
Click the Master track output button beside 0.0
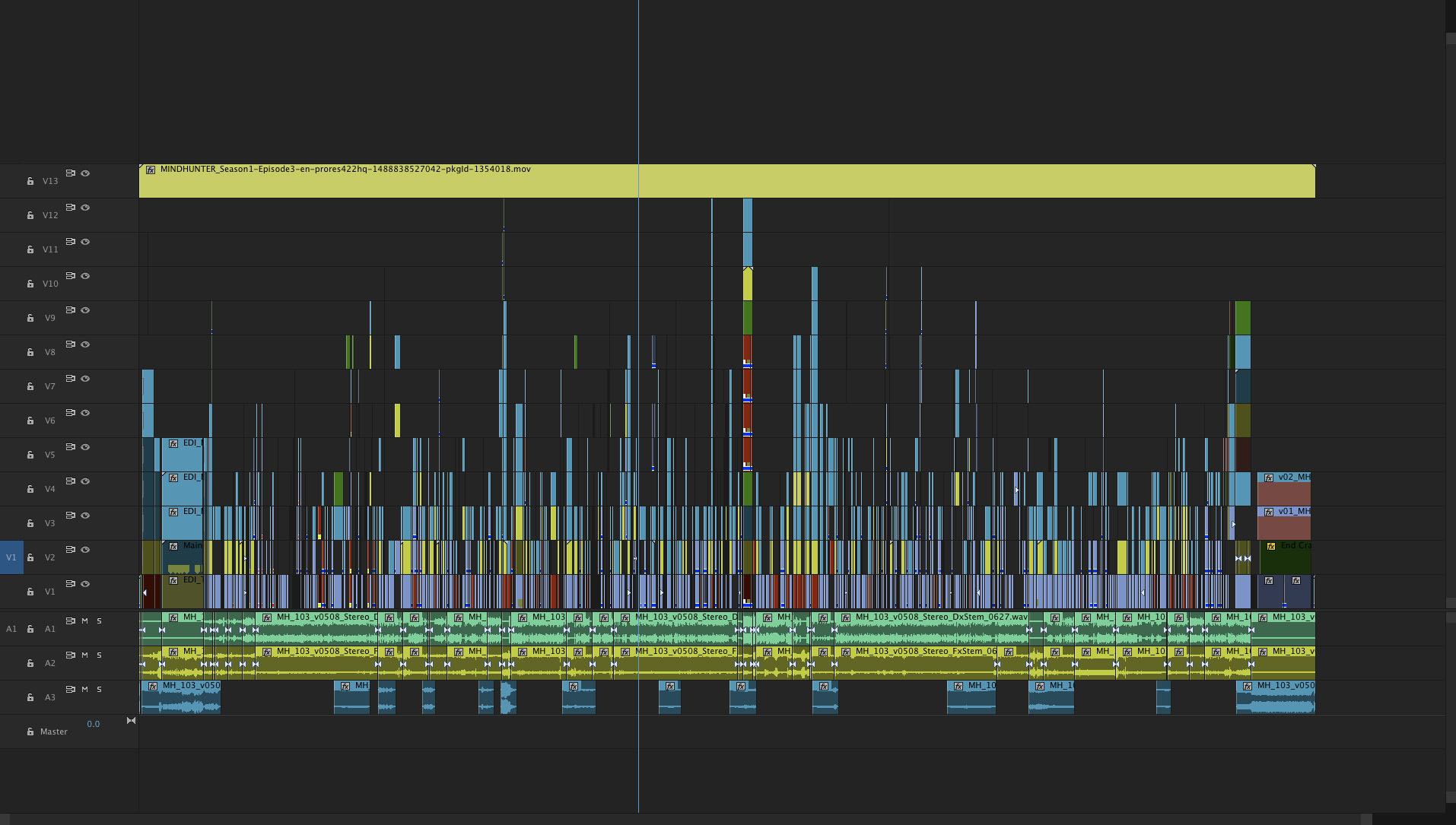[x=131, y=721]
